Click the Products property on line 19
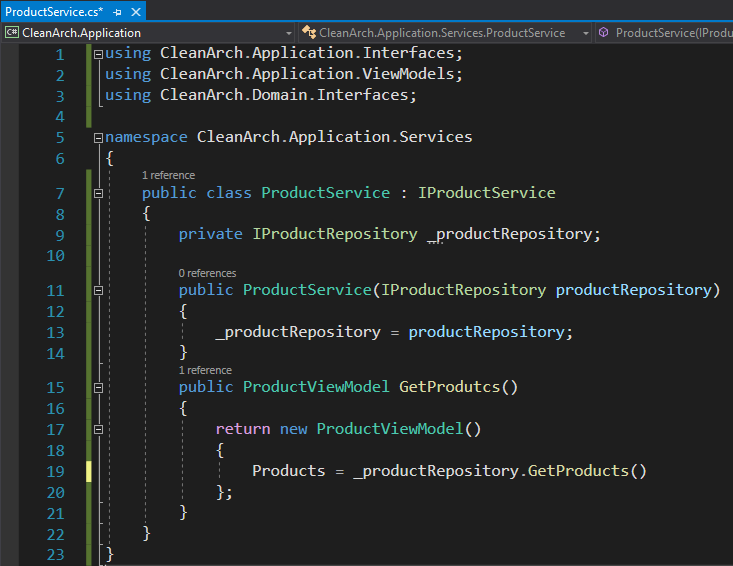 pyautogui.click(x=288, y=471)
